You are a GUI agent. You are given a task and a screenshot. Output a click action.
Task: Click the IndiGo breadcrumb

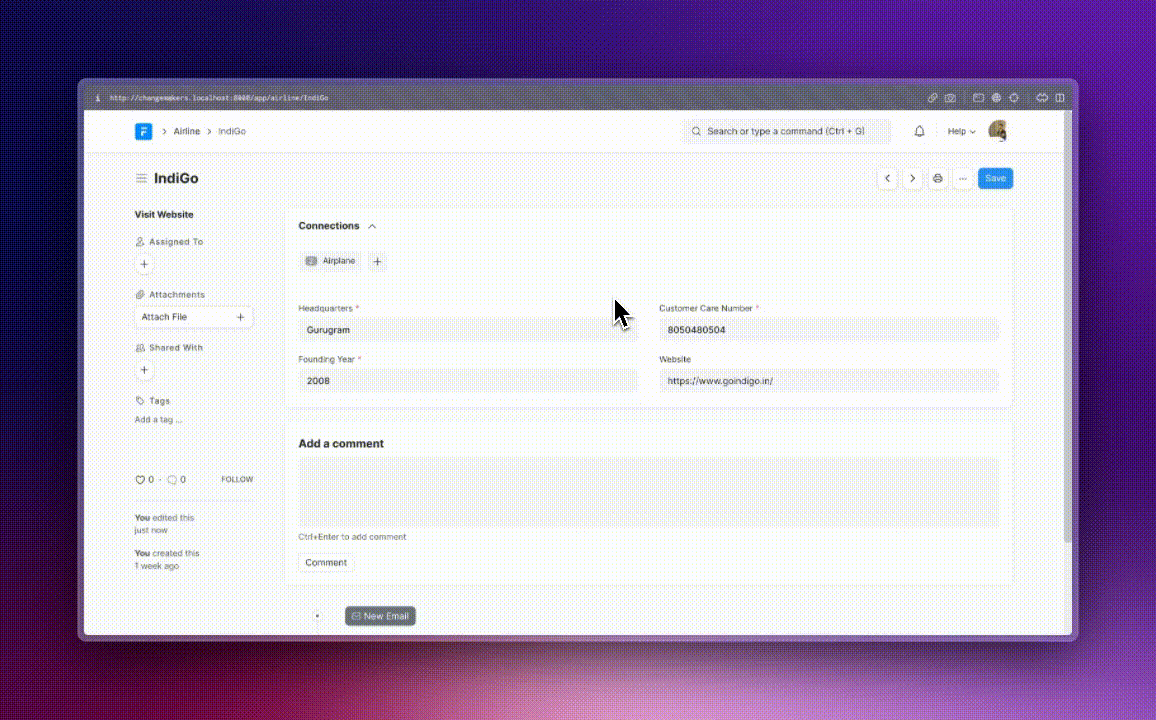pyautogui.click(x=232, y=131)
